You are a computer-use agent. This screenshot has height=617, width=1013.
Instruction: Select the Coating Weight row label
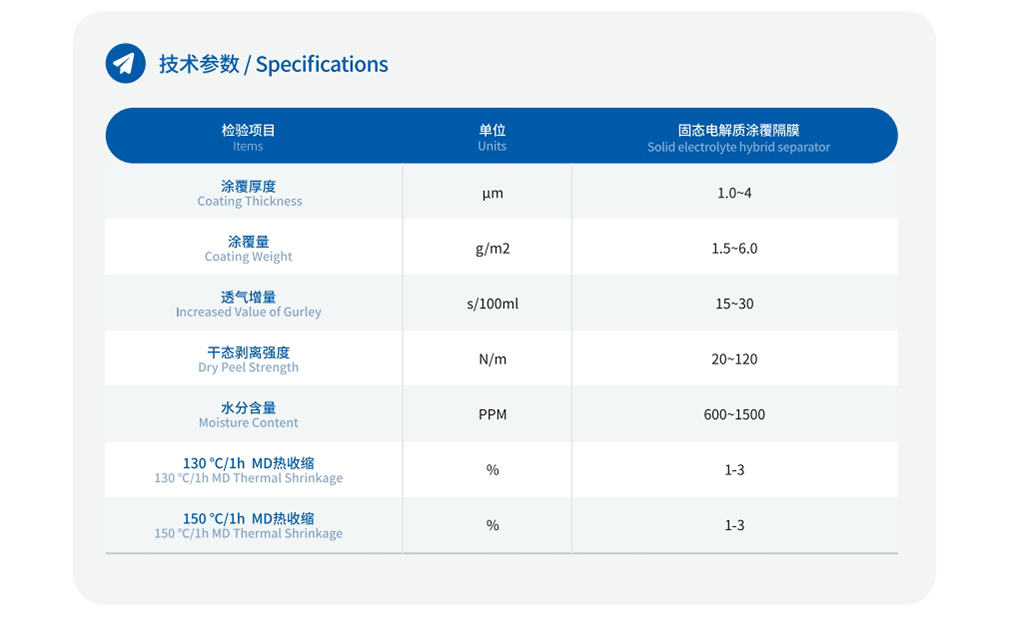[249, 248]
